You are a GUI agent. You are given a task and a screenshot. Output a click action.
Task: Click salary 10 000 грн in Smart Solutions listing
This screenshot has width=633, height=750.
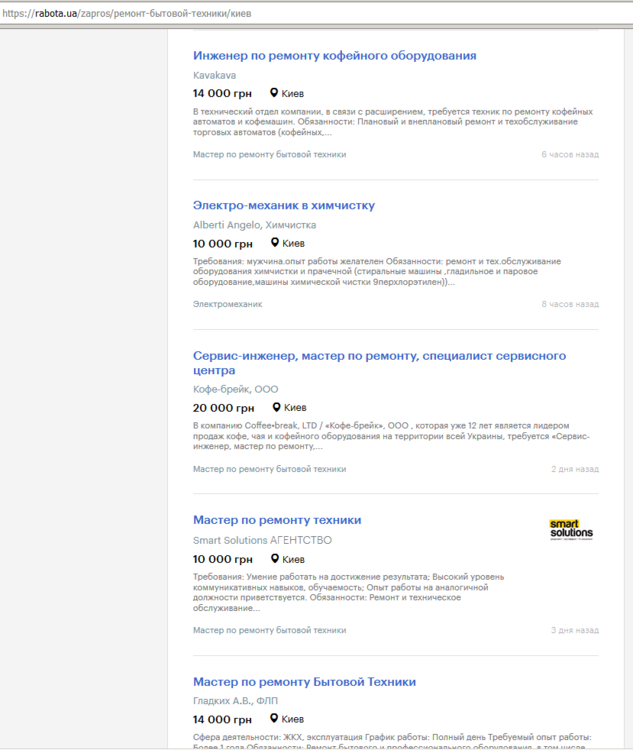(223, 559)
